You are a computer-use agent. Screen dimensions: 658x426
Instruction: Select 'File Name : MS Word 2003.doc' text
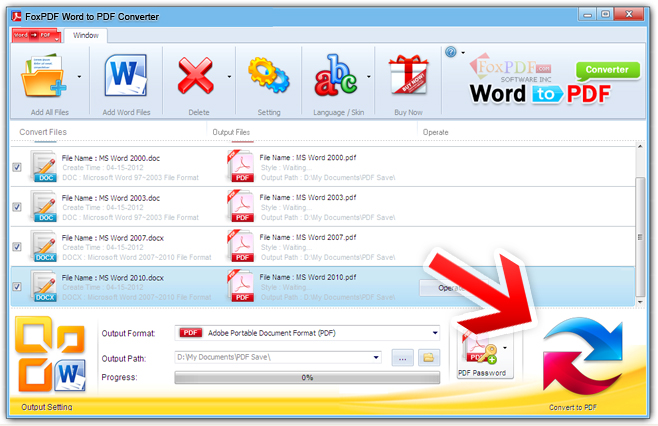(111, 198)
